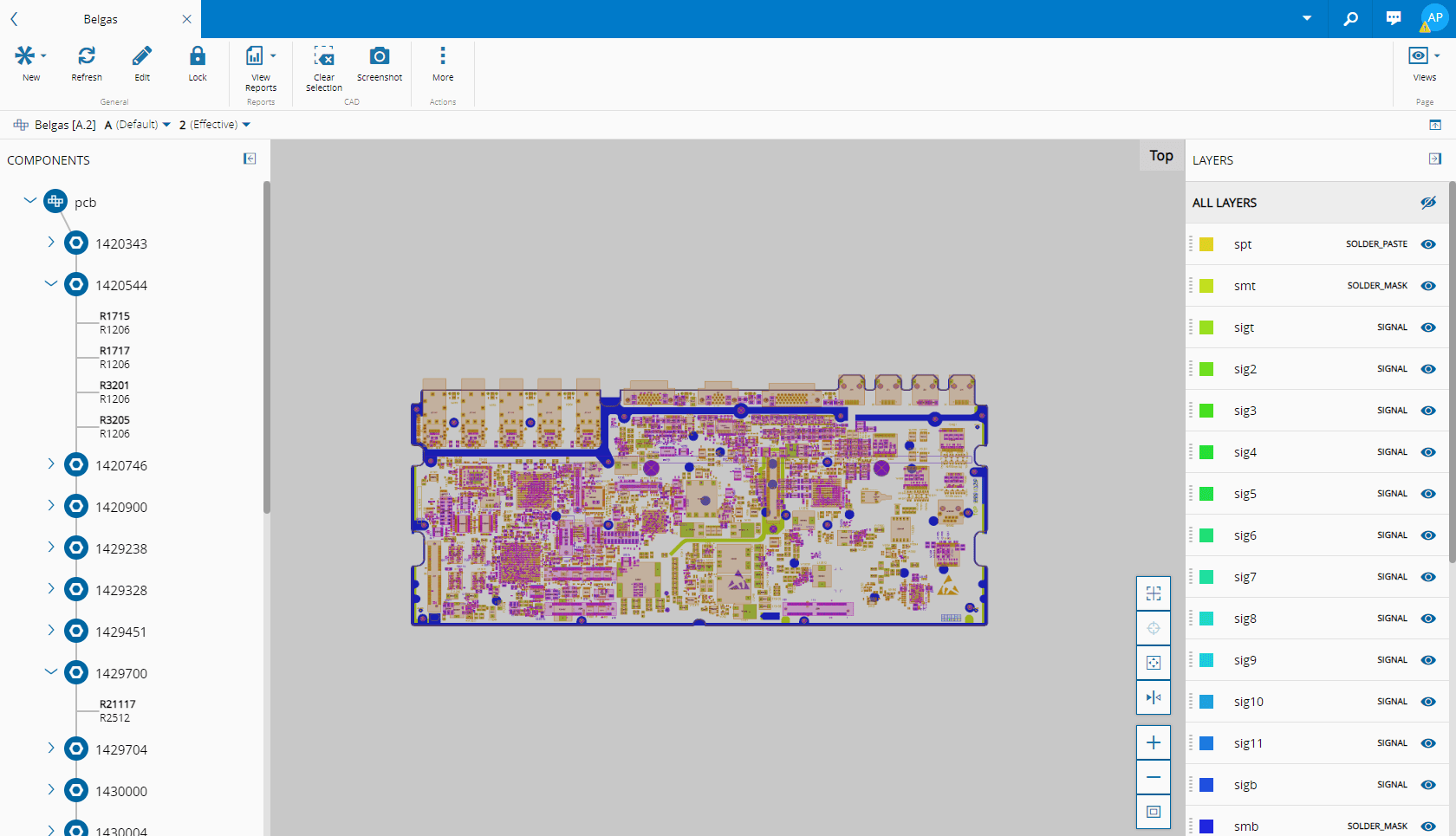Open the search magnifier in header

[x=1350, y=18]
